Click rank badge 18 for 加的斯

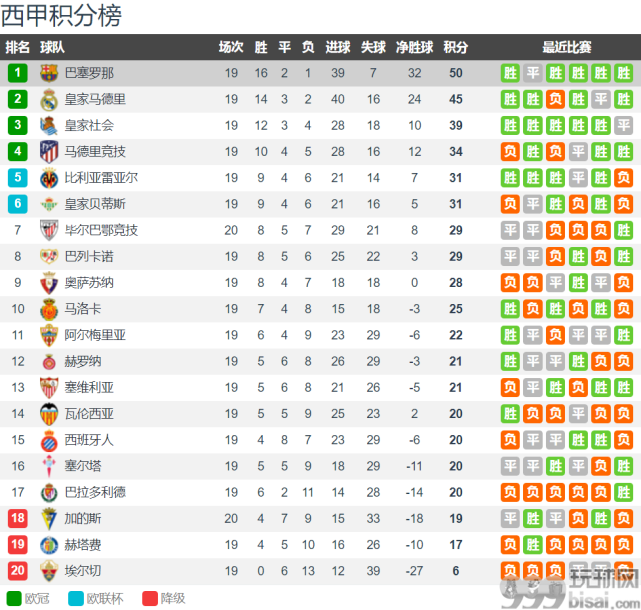coord(18,518)
